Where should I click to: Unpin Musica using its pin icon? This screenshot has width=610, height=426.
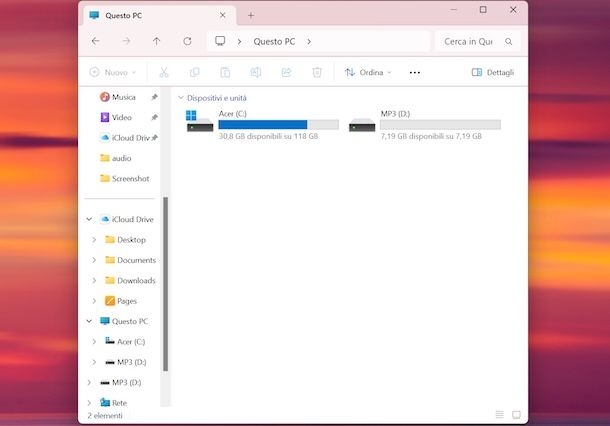coord(154,97)
